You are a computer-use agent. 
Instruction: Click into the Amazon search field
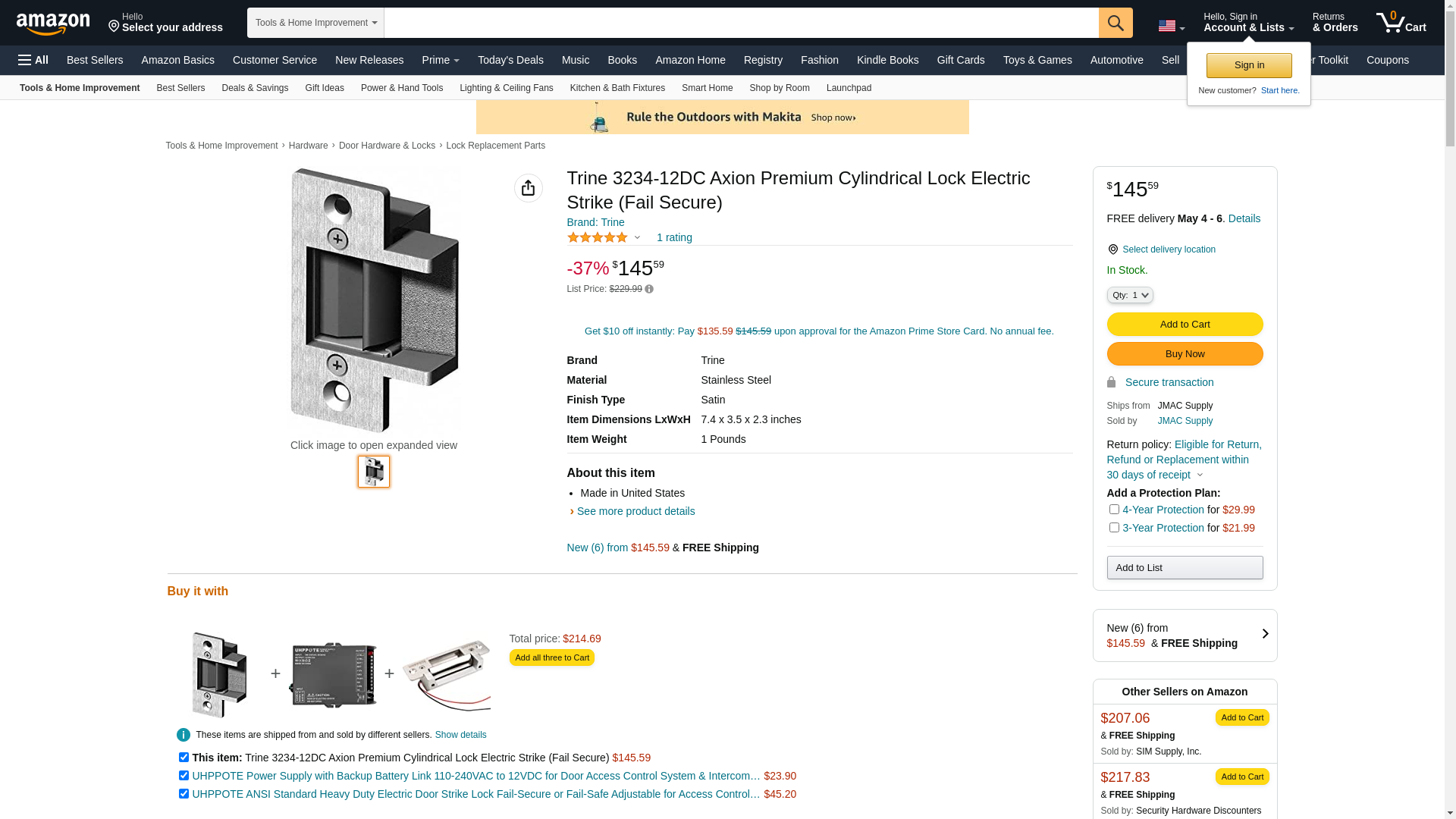pyautogui.click(x=741, y=23)
